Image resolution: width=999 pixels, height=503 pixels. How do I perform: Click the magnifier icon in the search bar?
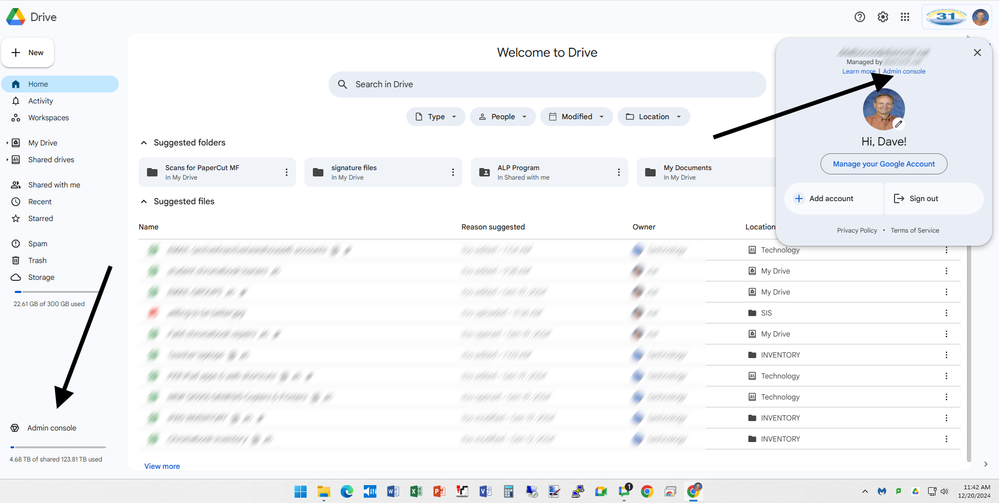(x=343, y=84)
